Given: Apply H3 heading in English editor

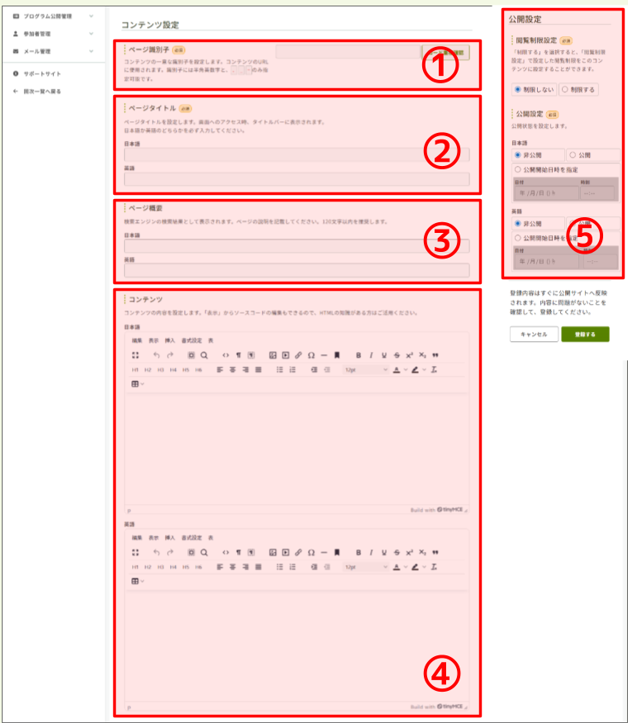Looking at the screenshot, I should click(160, 567).
